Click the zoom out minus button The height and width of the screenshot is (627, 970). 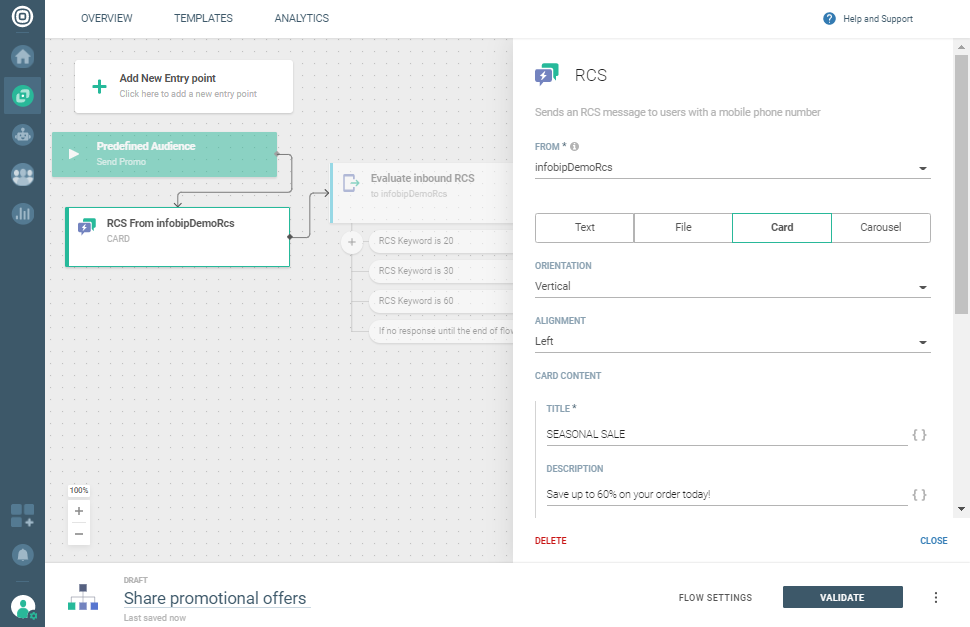(79, 534)
